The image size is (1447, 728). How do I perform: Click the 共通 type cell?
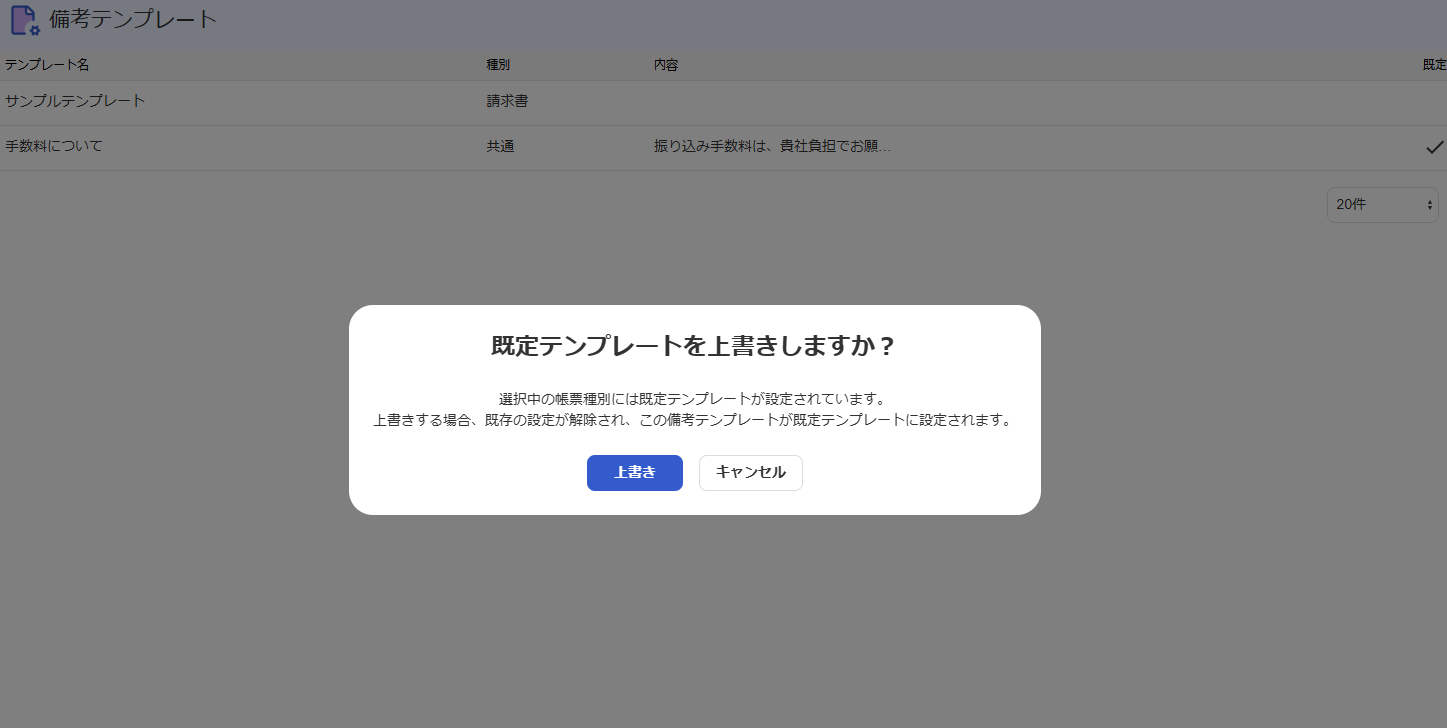pos(500,146)
